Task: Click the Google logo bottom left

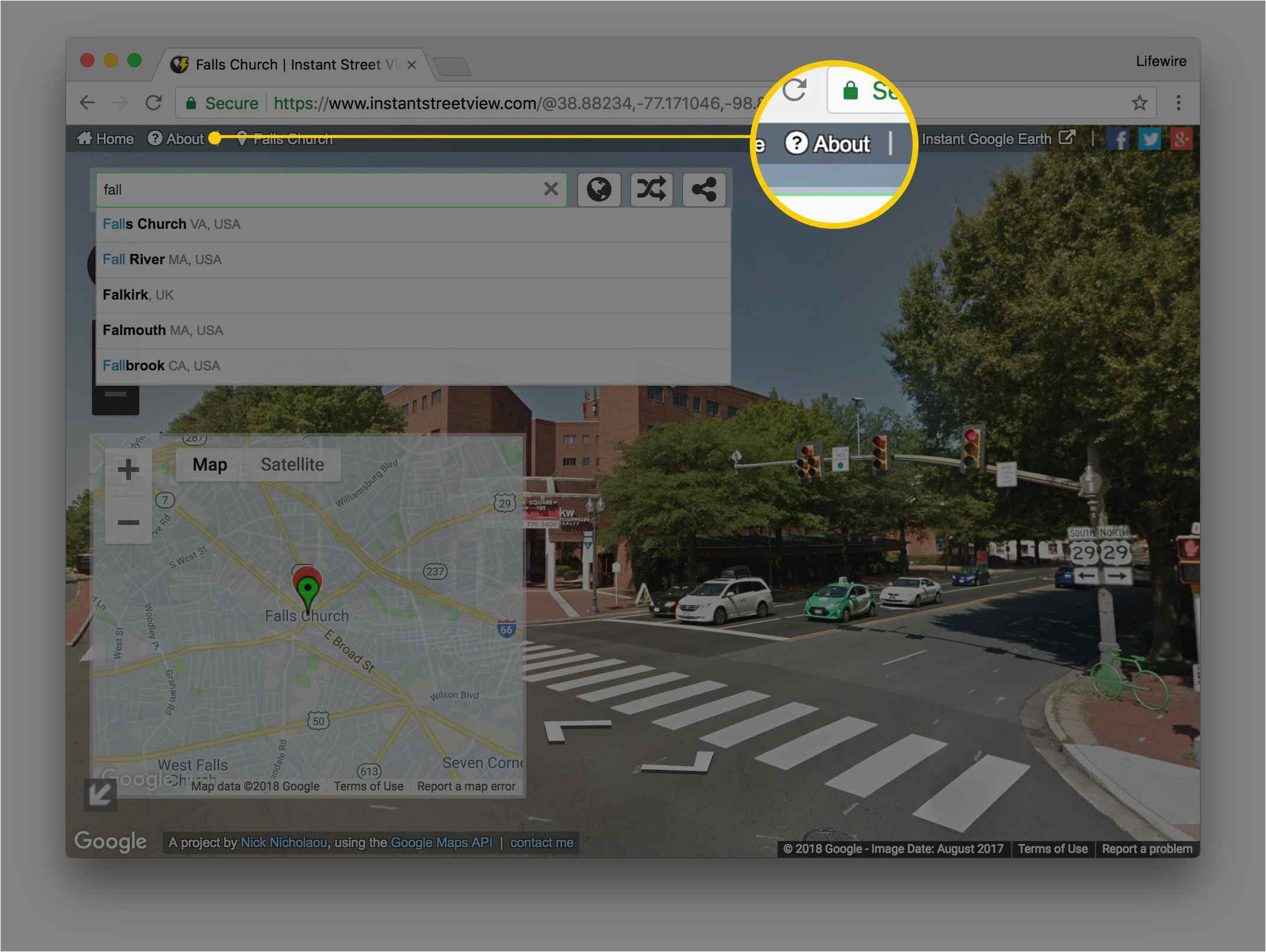Action: 110,842
